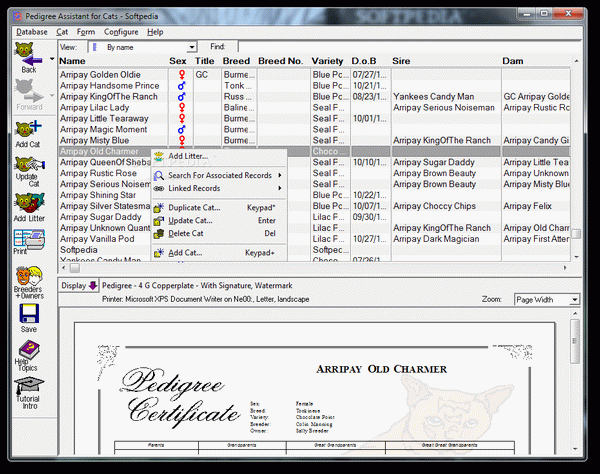The image size is (600, 474).
Task: Click the Display button above preview
Action: coord(79,285)
